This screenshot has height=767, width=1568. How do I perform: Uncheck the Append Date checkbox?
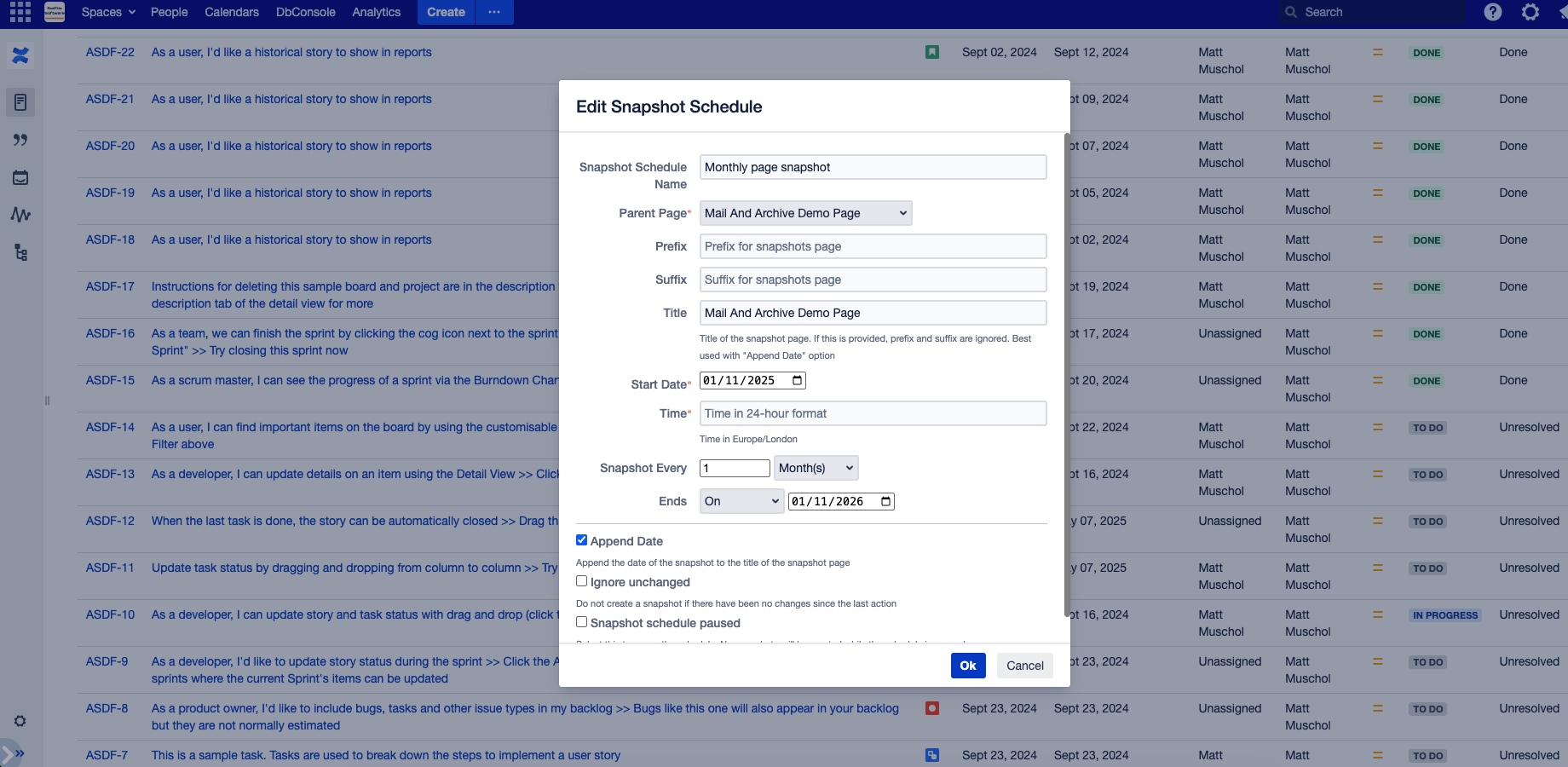(582, 539)
